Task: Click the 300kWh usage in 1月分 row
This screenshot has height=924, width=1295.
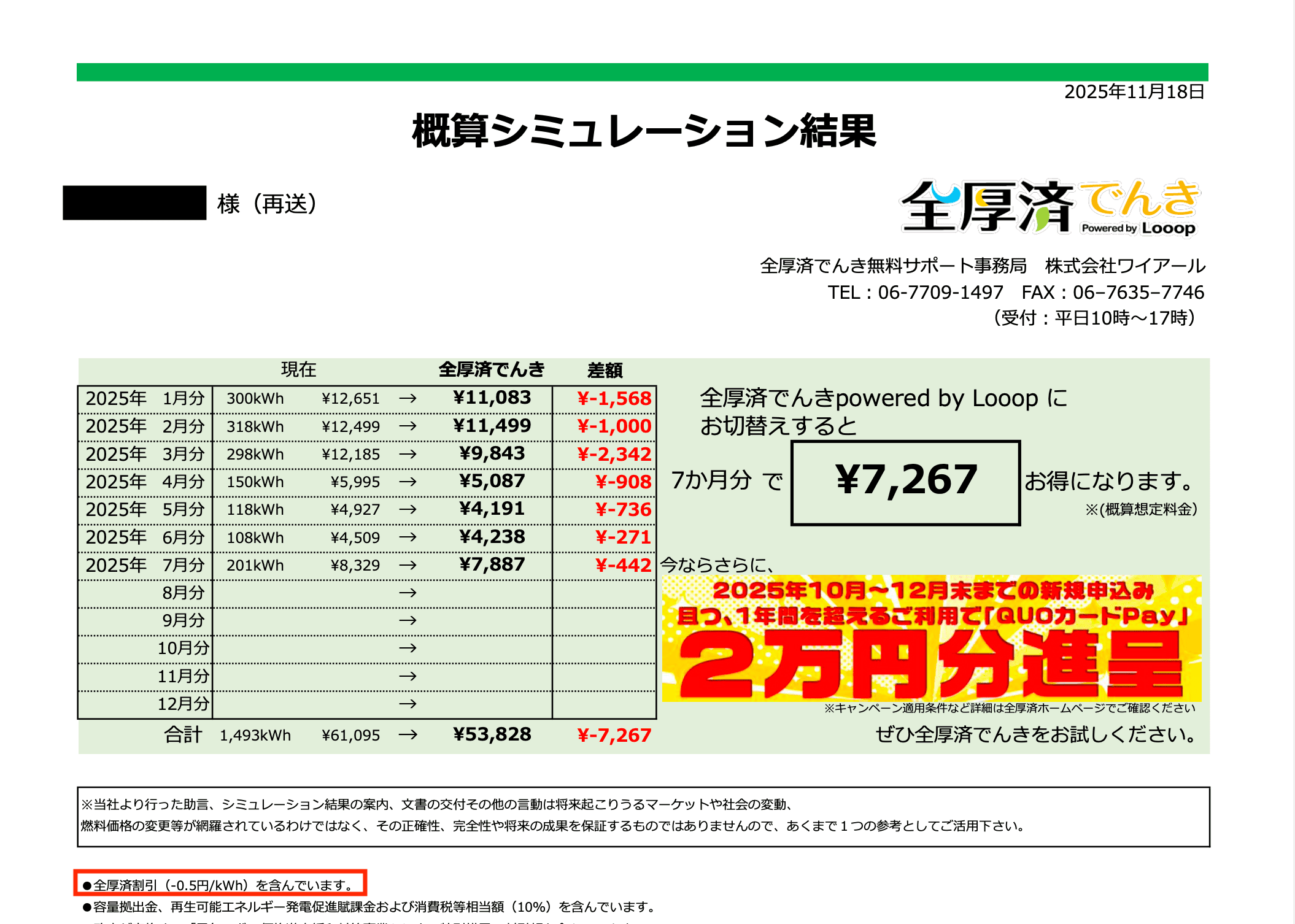Action: tap(255, 399)
